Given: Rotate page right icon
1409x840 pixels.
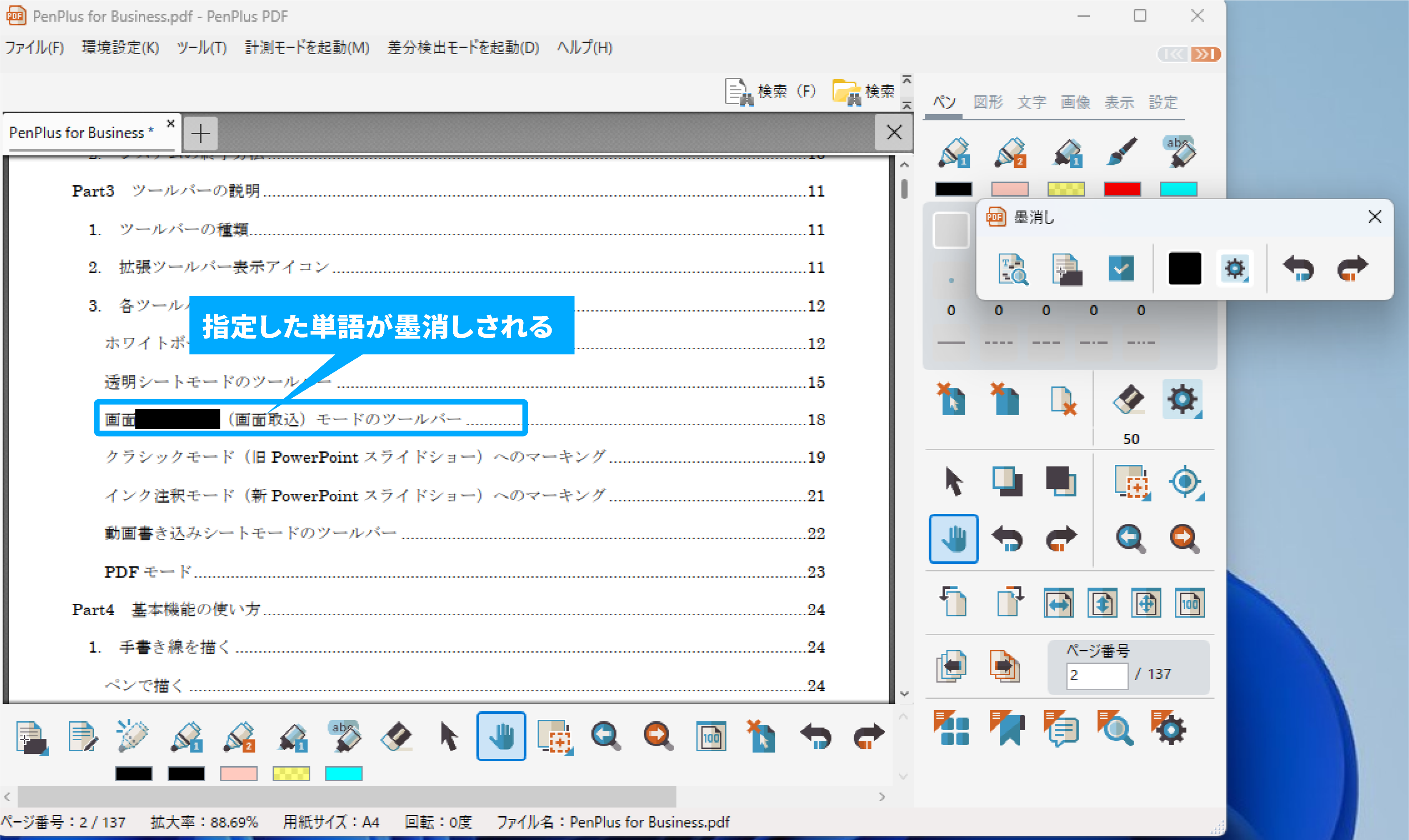Looking at the screenshot, I should coord(1010,602).
